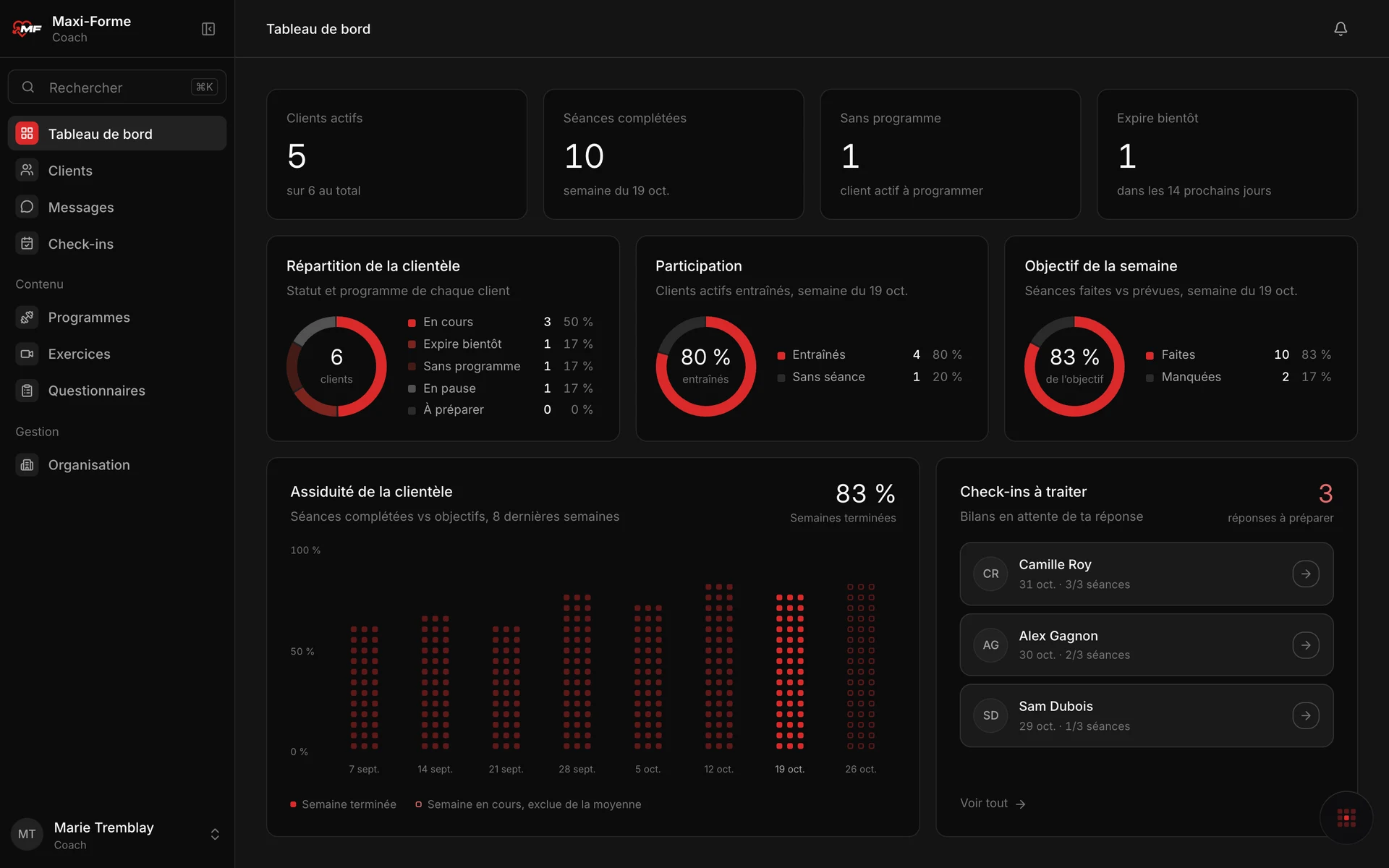Click the Répartition donut chart center
This screenshot has width=1389, height=868.
[336, 366]
